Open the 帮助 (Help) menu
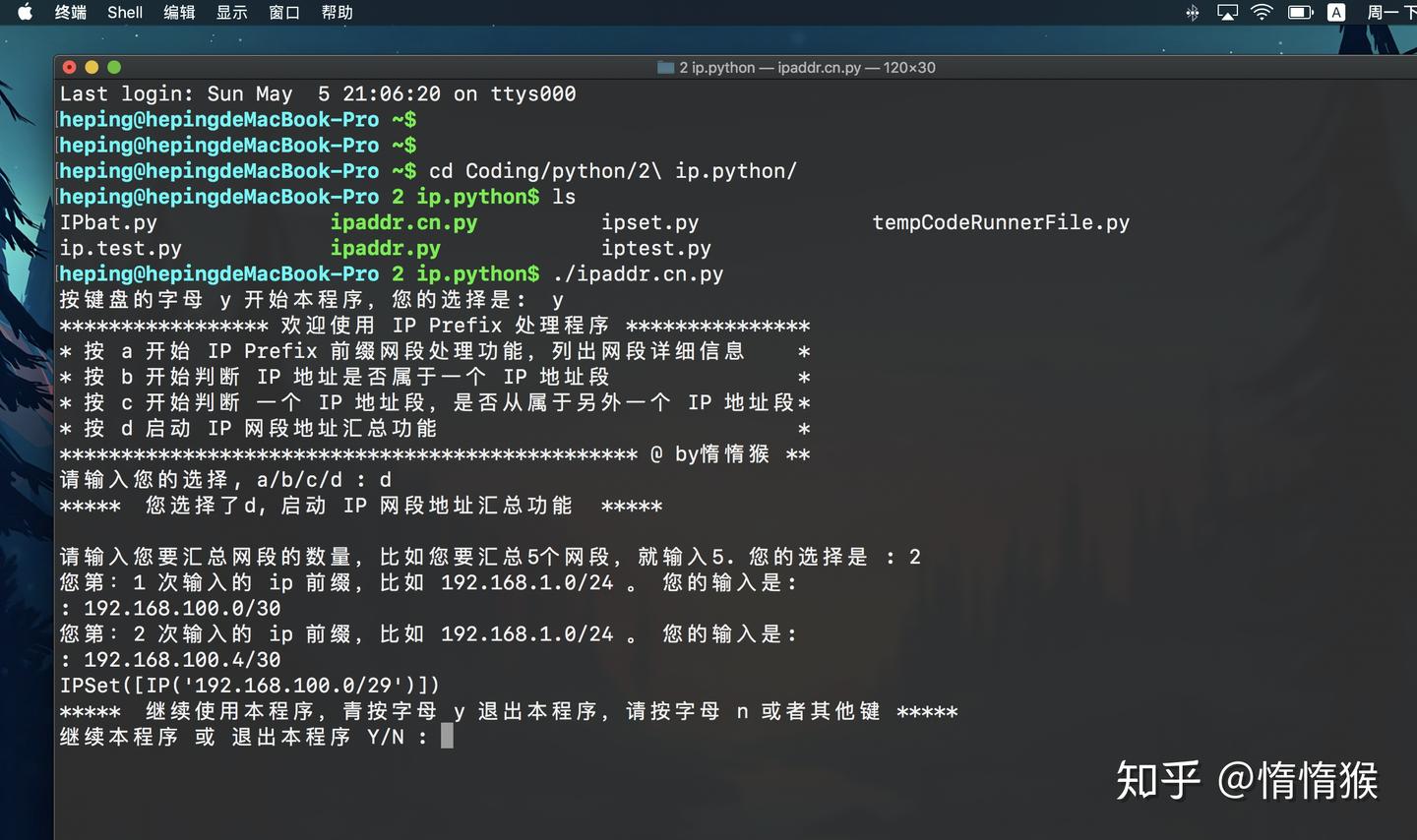1417x840 pixels. click(338, 13)
